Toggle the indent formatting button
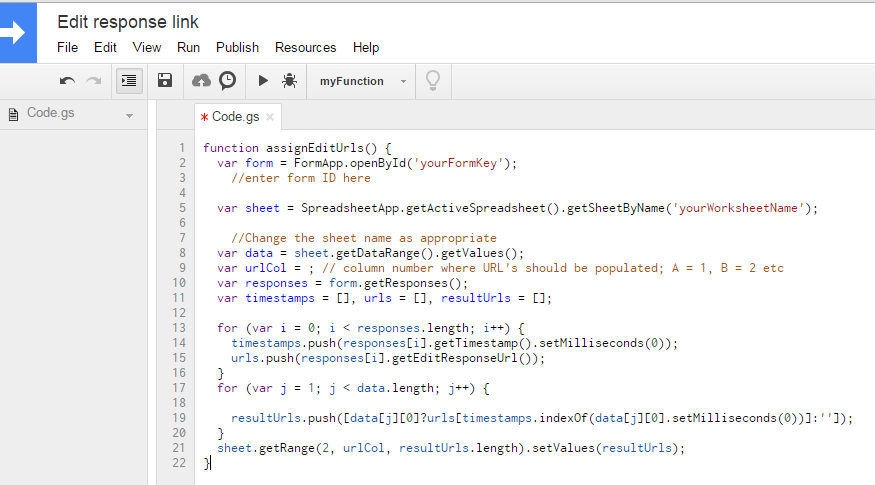Screen dimensions: 875x485 pos(129,81)
